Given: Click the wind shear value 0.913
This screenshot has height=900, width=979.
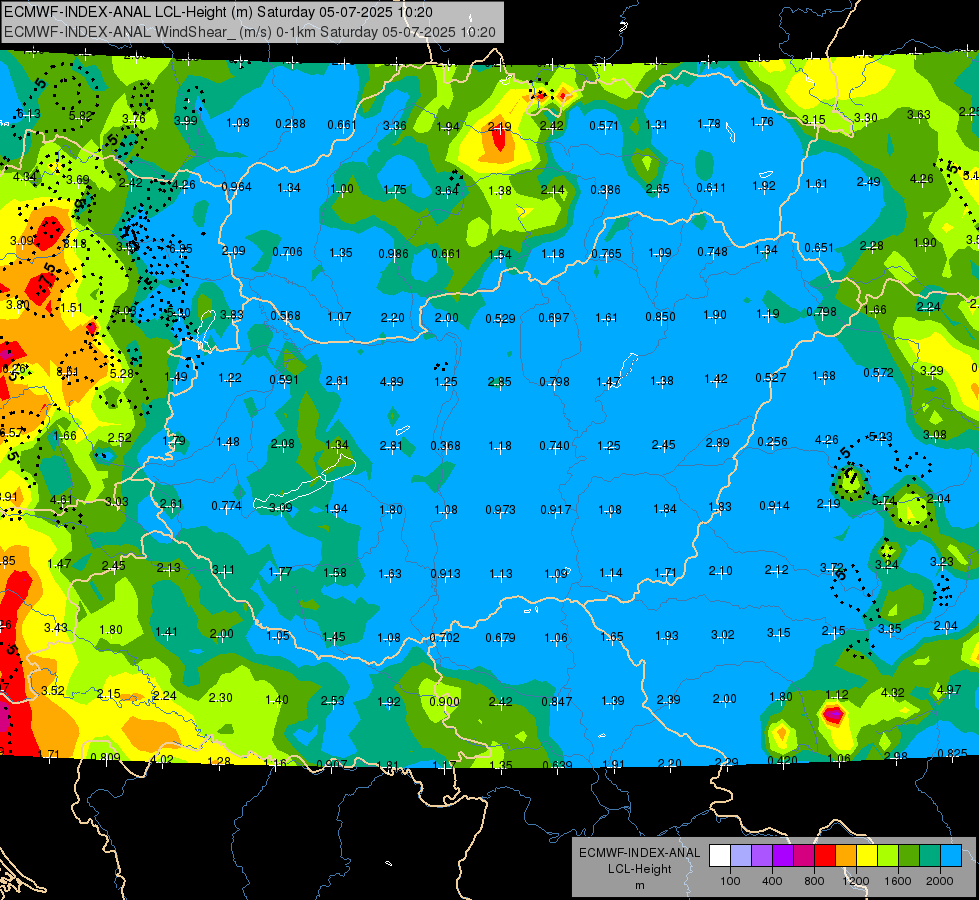Looking at the screenshot, I should point(445,573).
